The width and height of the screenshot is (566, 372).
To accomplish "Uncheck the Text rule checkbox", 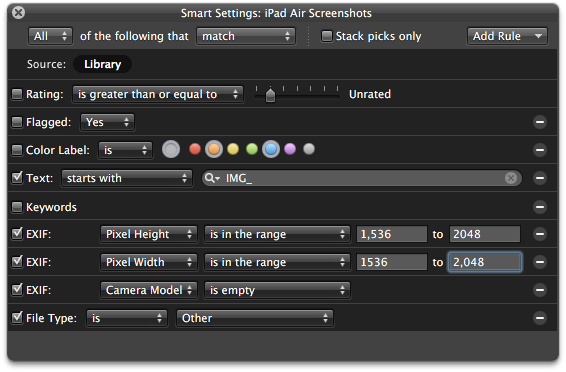I will point(17,178).
